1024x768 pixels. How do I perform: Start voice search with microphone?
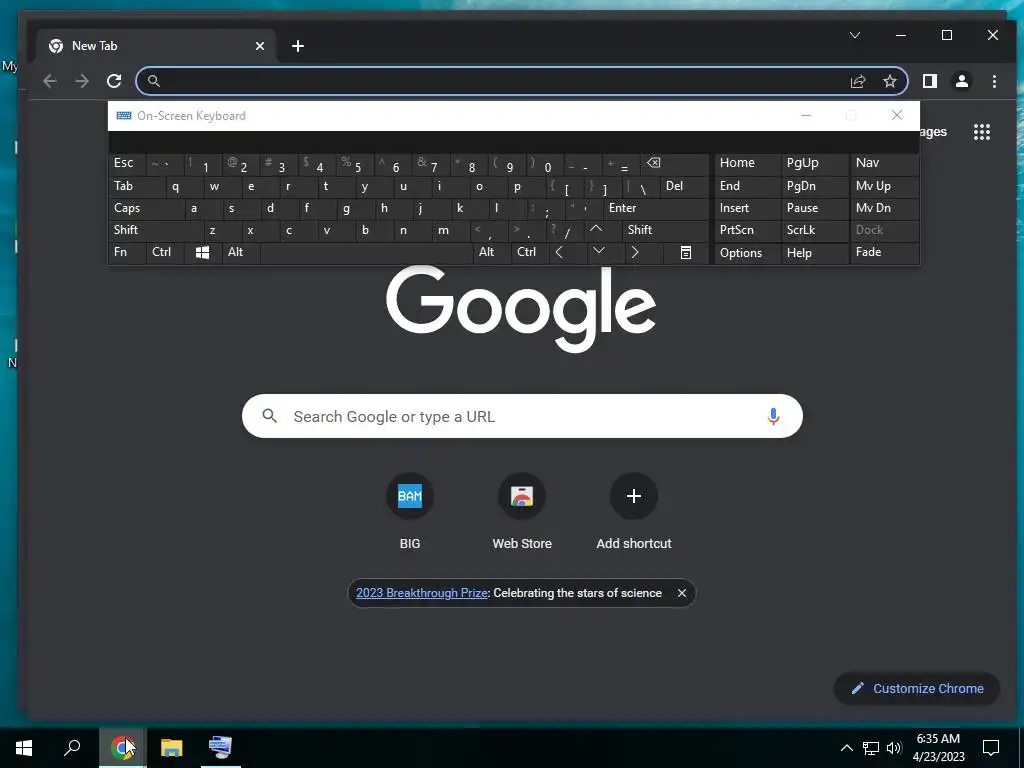click(773, 416)
